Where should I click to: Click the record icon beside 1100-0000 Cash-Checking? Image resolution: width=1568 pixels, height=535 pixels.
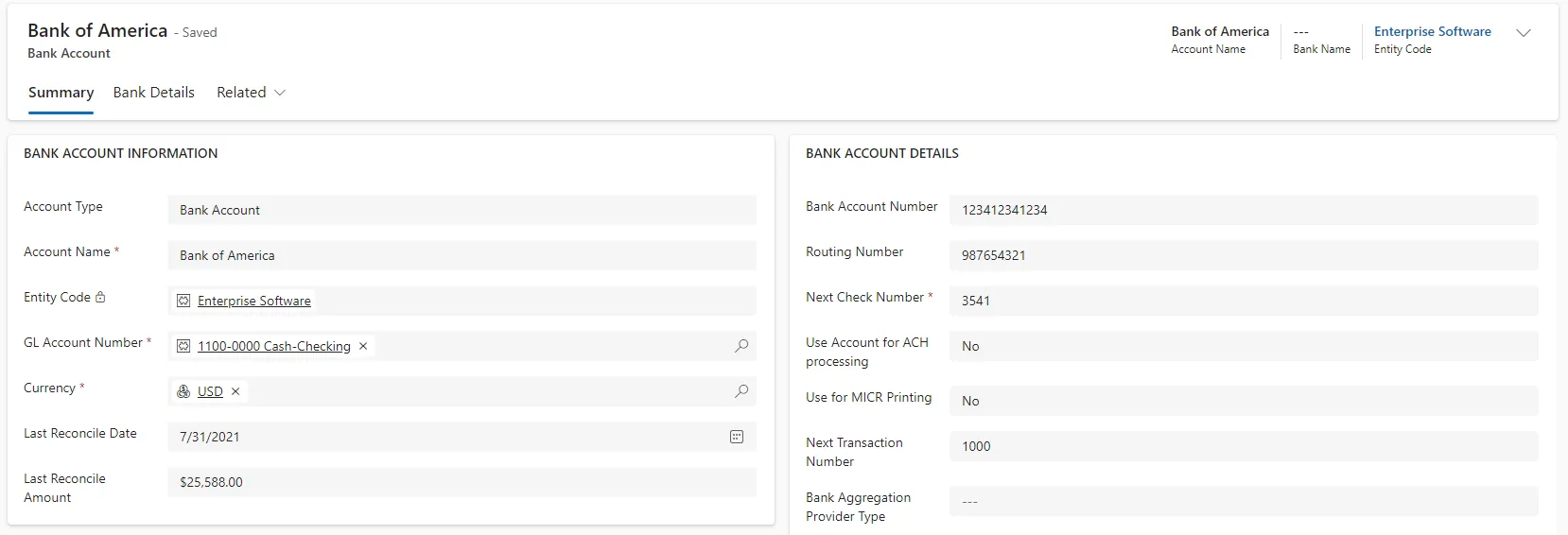(183, 346)
